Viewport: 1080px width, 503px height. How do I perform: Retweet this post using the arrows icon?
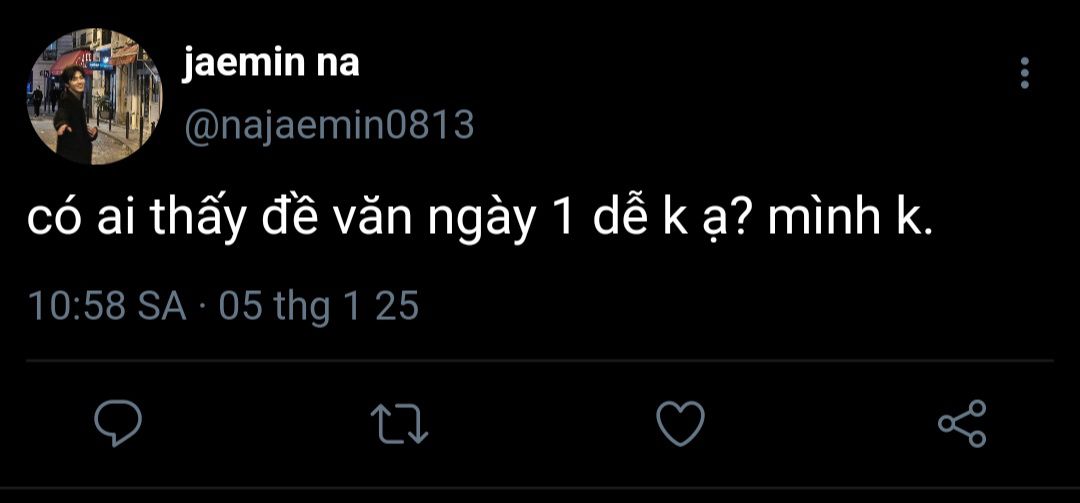399,423
